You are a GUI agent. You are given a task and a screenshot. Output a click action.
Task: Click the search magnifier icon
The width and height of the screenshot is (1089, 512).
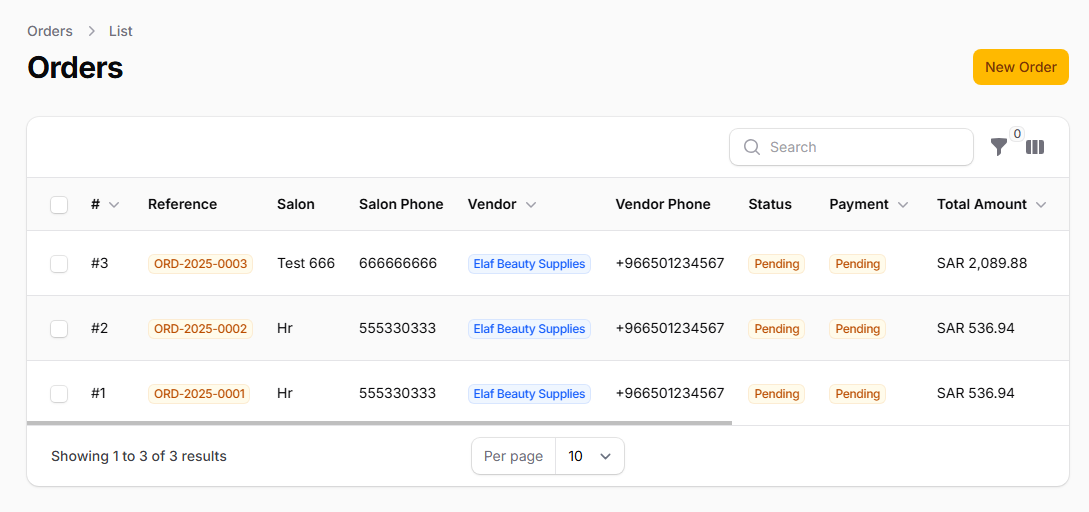[x=752, y=147]
